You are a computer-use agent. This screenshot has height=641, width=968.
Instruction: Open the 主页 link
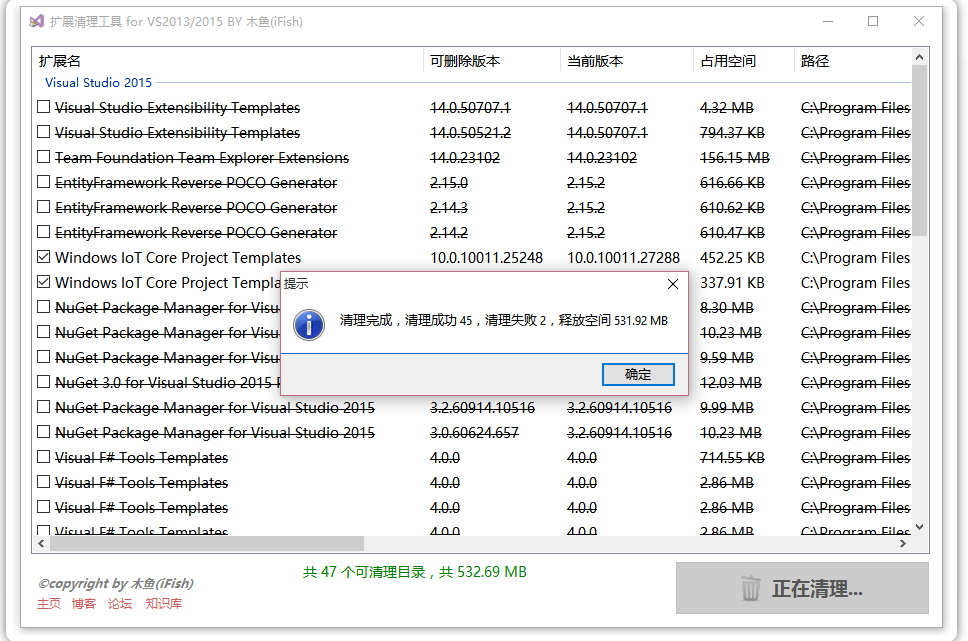point(49,603)
